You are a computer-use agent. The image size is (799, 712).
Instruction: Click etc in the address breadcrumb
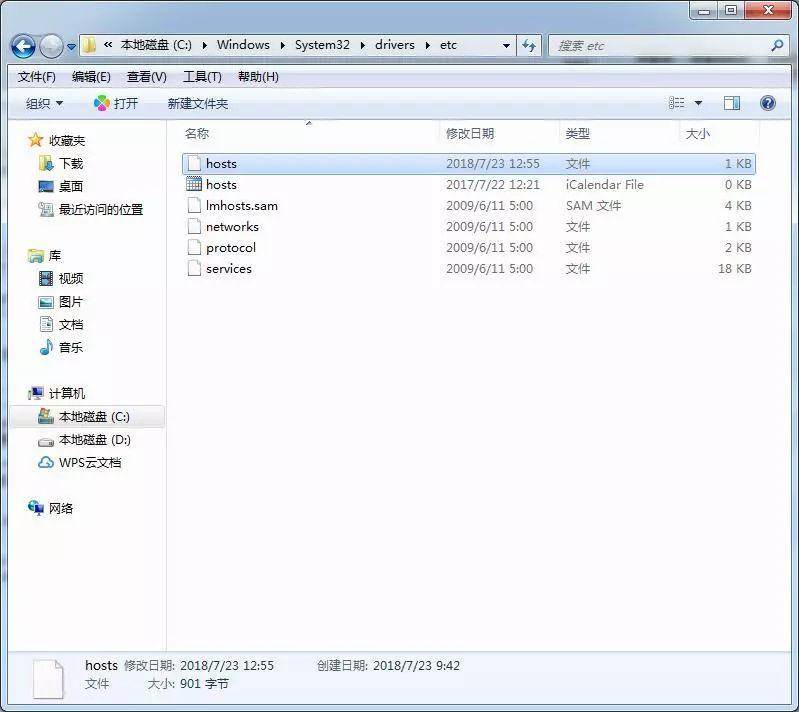448,45
